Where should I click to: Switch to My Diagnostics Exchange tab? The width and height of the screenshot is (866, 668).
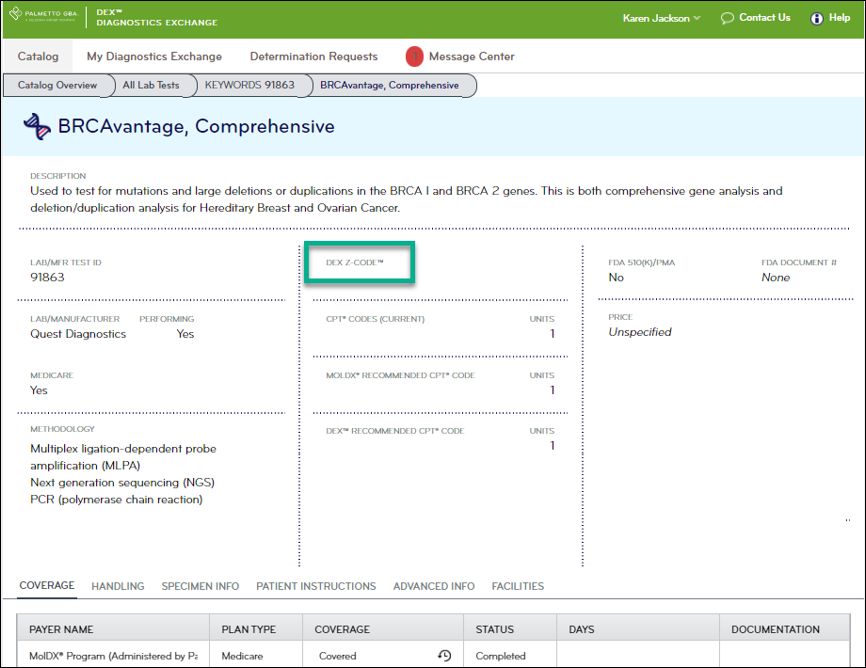pyautogui.click(x=154, y=57)
